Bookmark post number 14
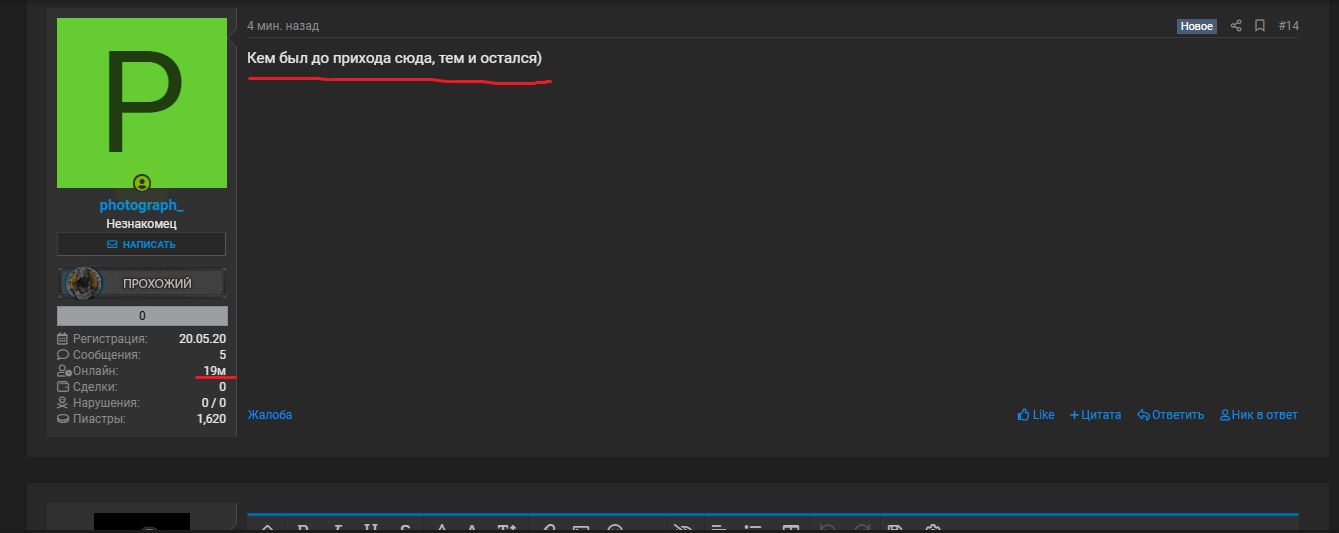Screen dimensions: 1339x533 coord(1260,26)
